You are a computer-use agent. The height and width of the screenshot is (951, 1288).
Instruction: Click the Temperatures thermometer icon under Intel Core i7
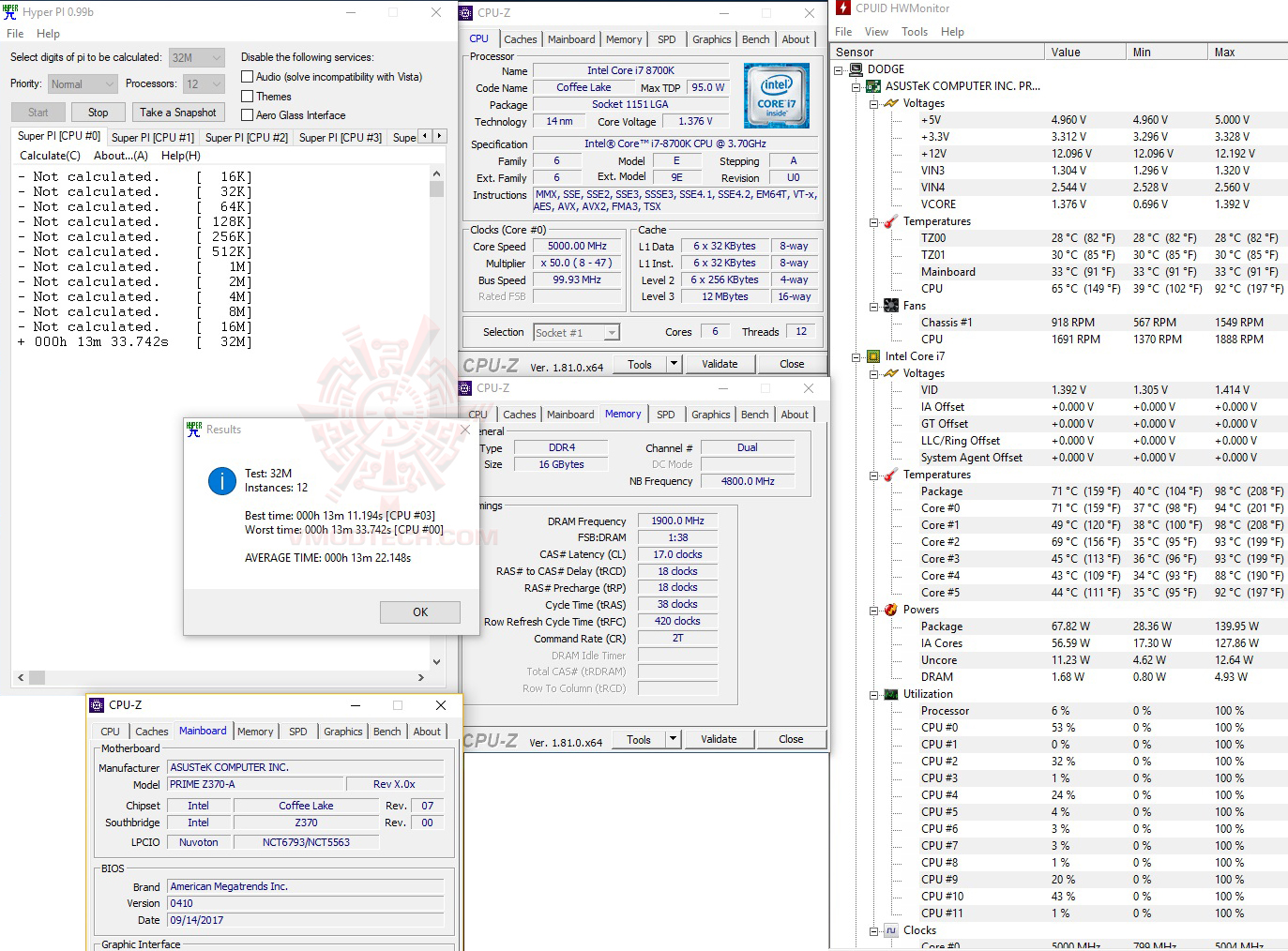click(x=889, y=475)
